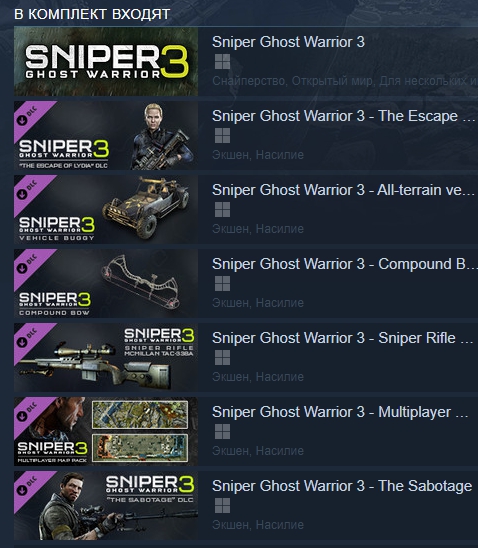478x548 pixels.
Task: Click Windows platform icon for The Escape DLC
Action: pyautogui.click(x=223, y=136)
